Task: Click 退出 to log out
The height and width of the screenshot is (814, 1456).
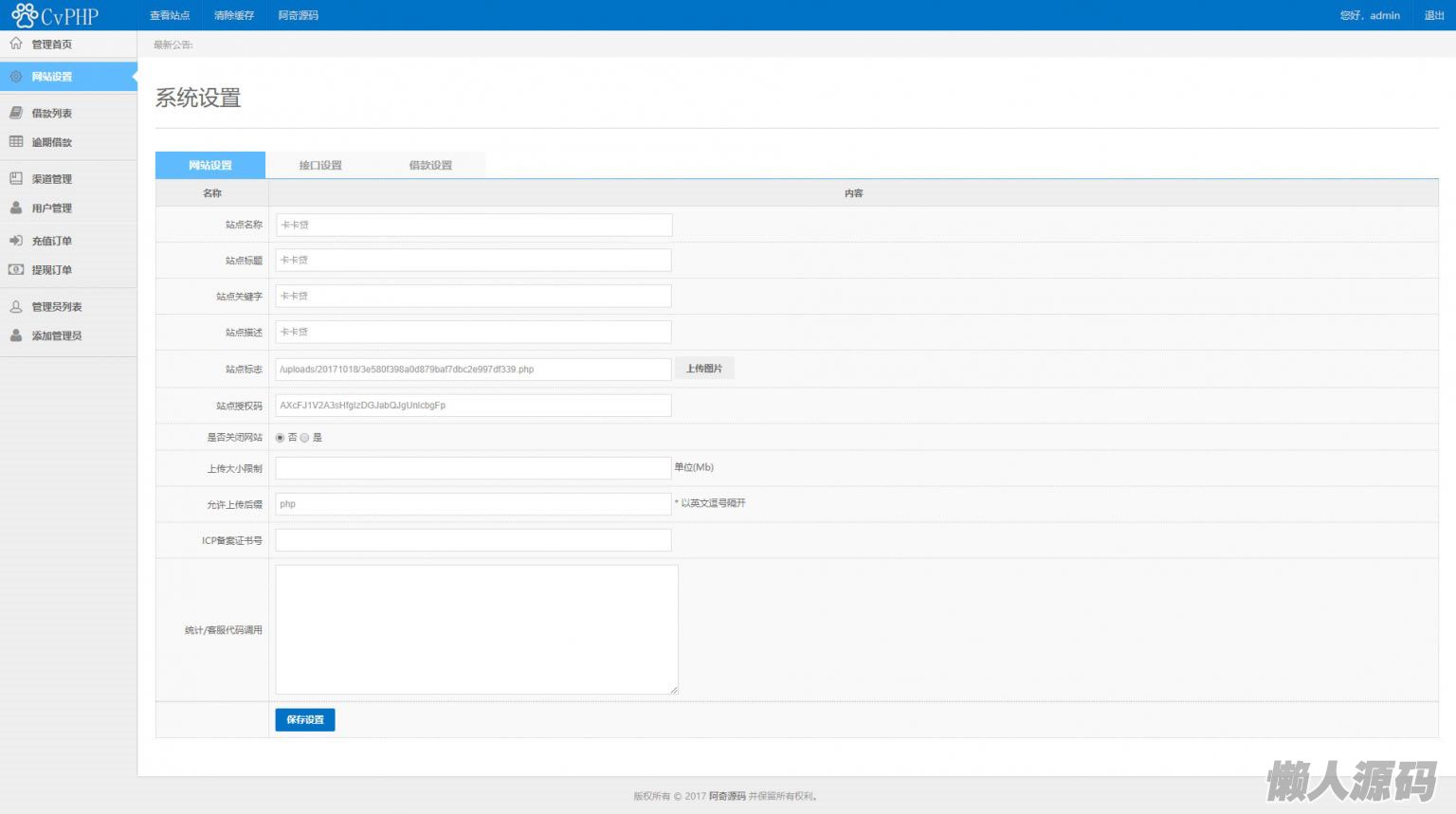Action: click(1434, 15)
